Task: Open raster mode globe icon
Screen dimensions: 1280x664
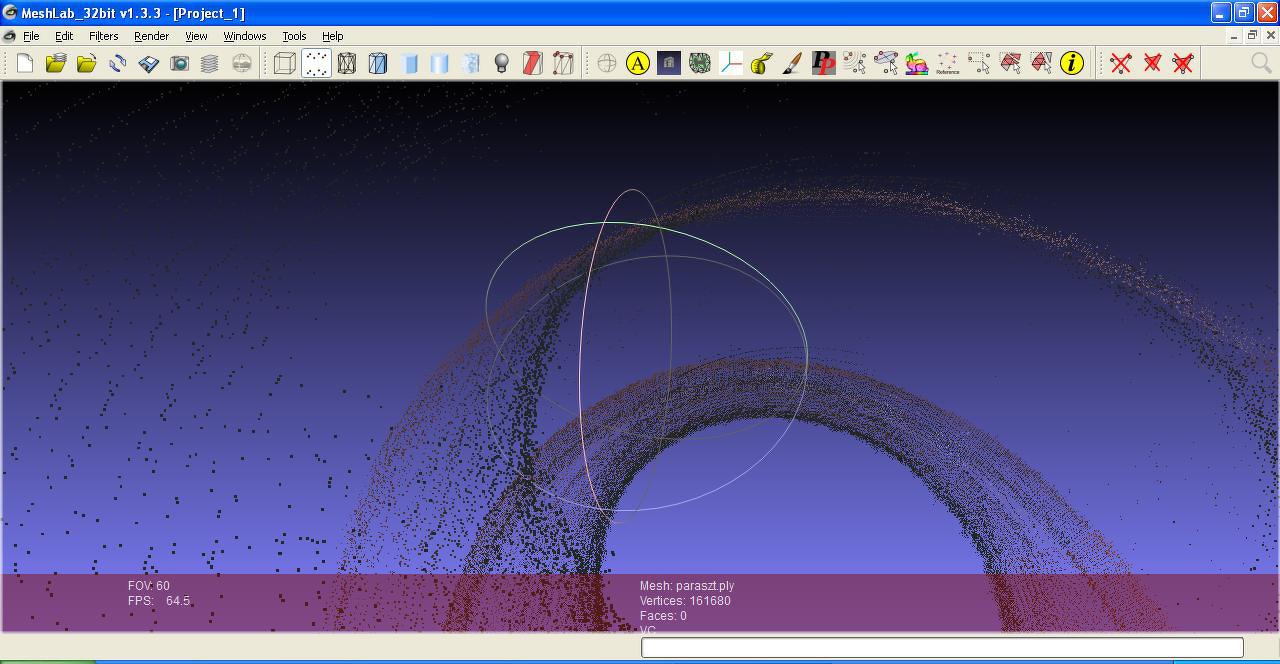Action: pos(241,63)
